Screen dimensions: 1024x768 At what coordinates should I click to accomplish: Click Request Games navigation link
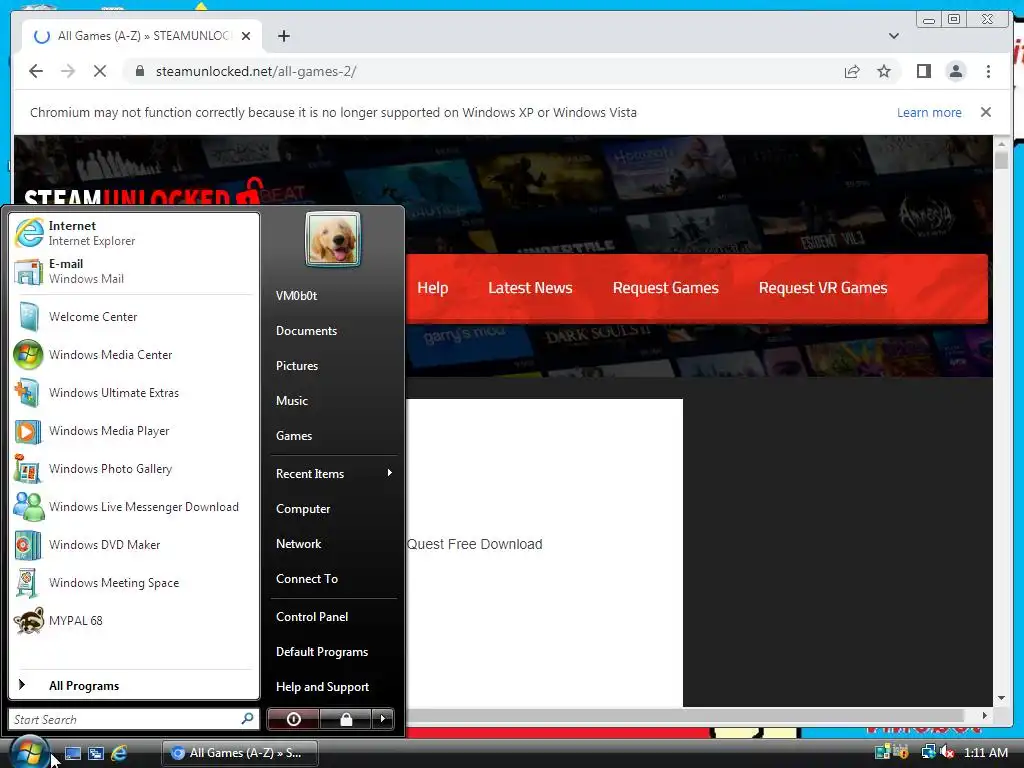click(x=665, y=288)
